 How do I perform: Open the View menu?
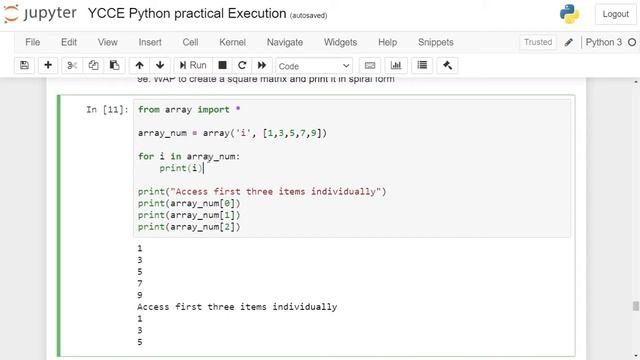point(107,42)
